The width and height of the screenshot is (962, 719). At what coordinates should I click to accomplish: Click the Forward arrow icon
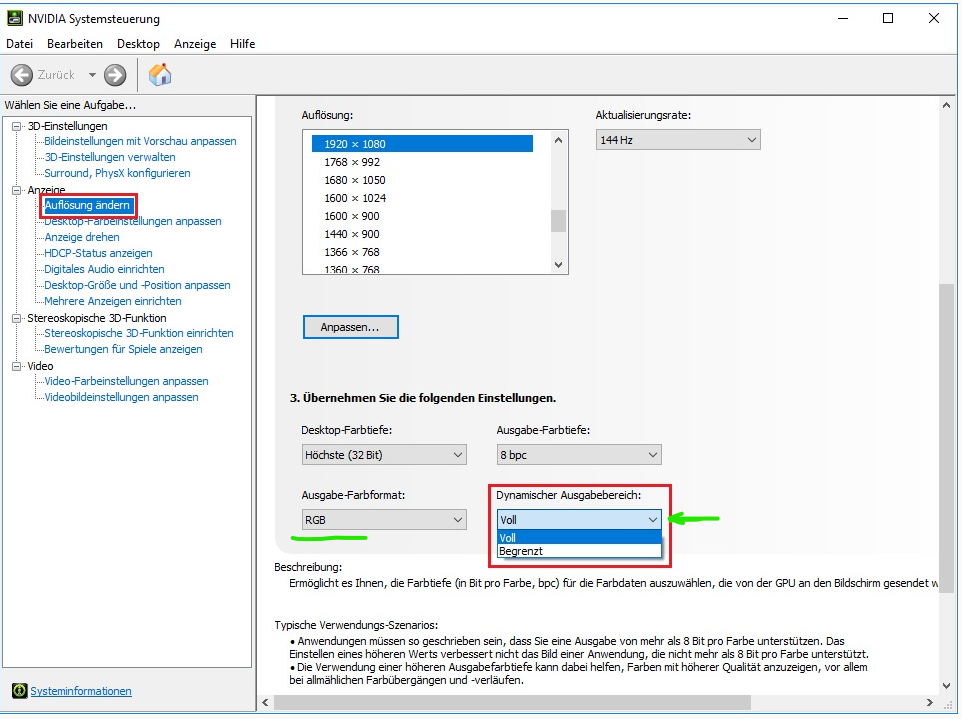tap(115, 75)
